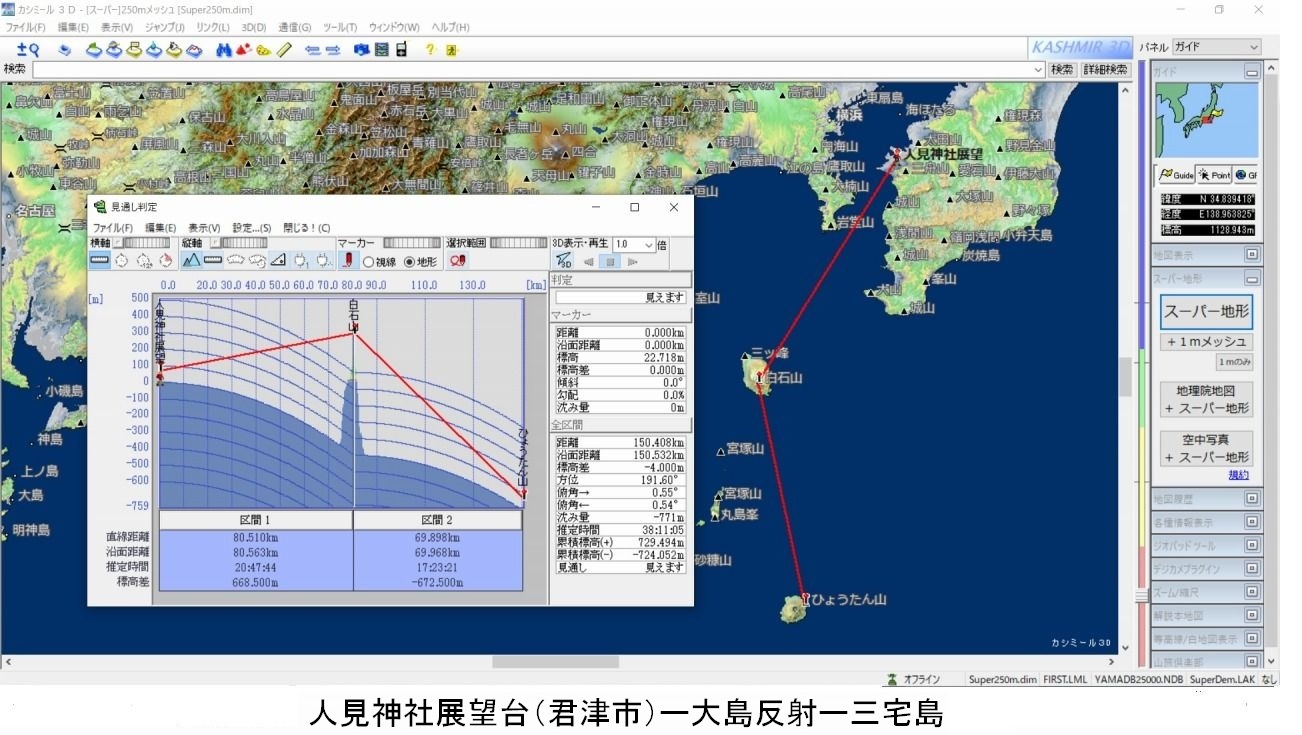This screenshot has height=735, width=1302.
Task: Click the 3D view icon in 見通し判定
Action: pyautogui.click(x=563, y=261)
